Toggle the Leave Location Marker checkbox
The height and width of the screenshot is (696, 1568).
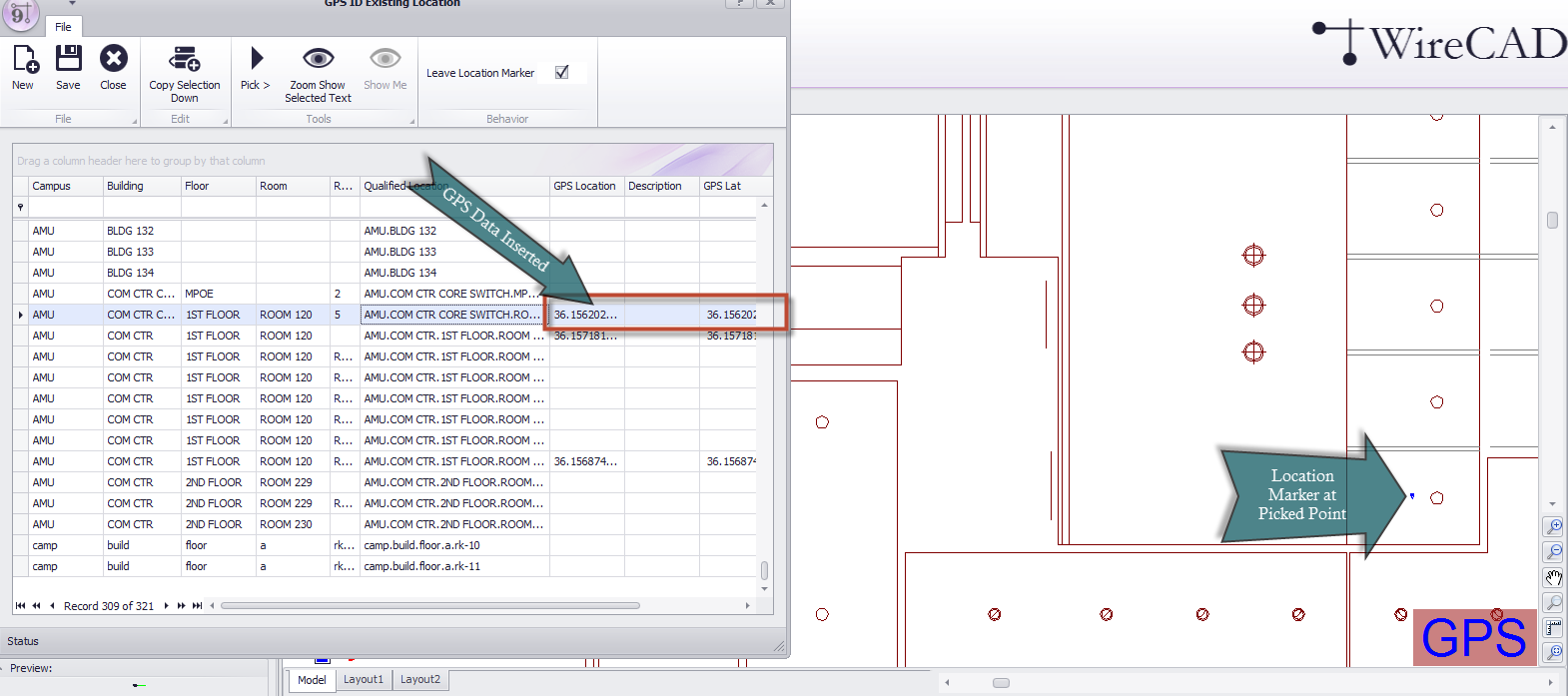click(562, 72)
